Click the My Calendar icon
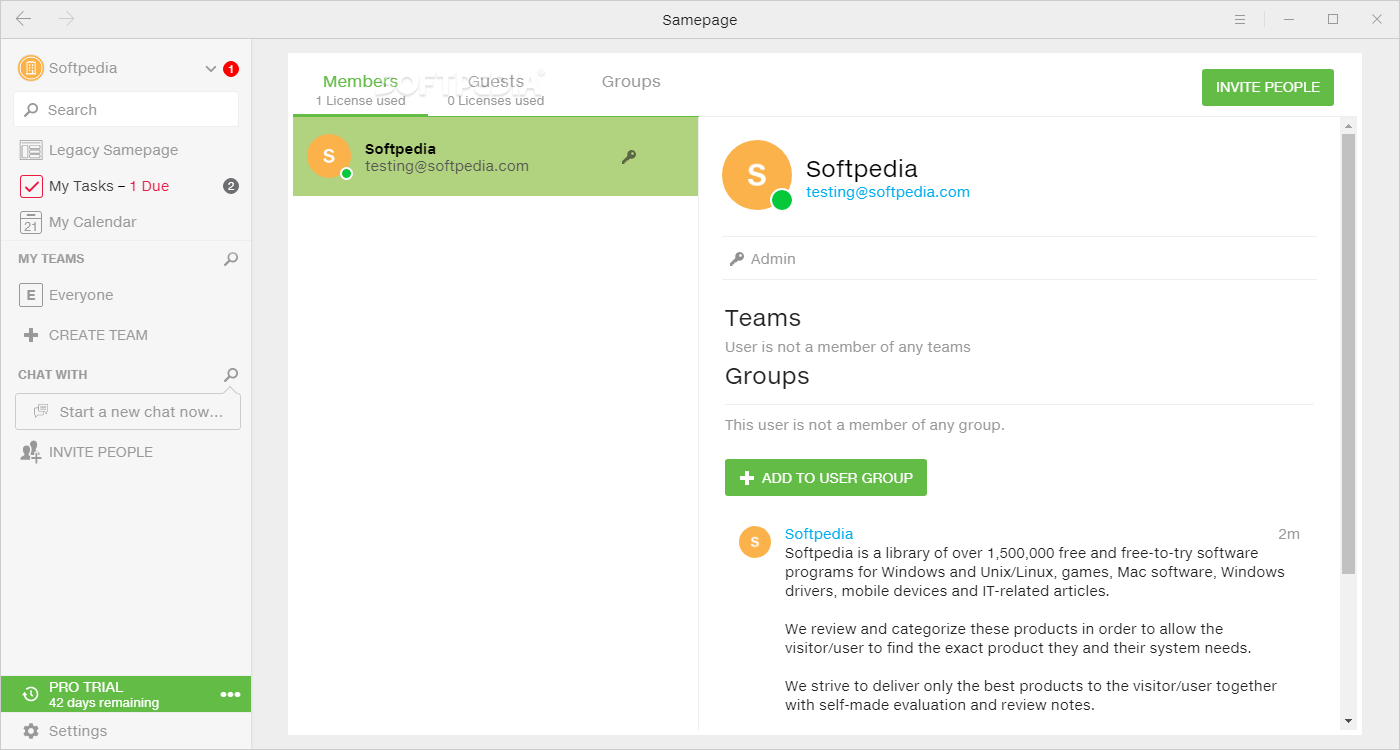Viewport: 1400px width, 750px height. pos(31,222)
